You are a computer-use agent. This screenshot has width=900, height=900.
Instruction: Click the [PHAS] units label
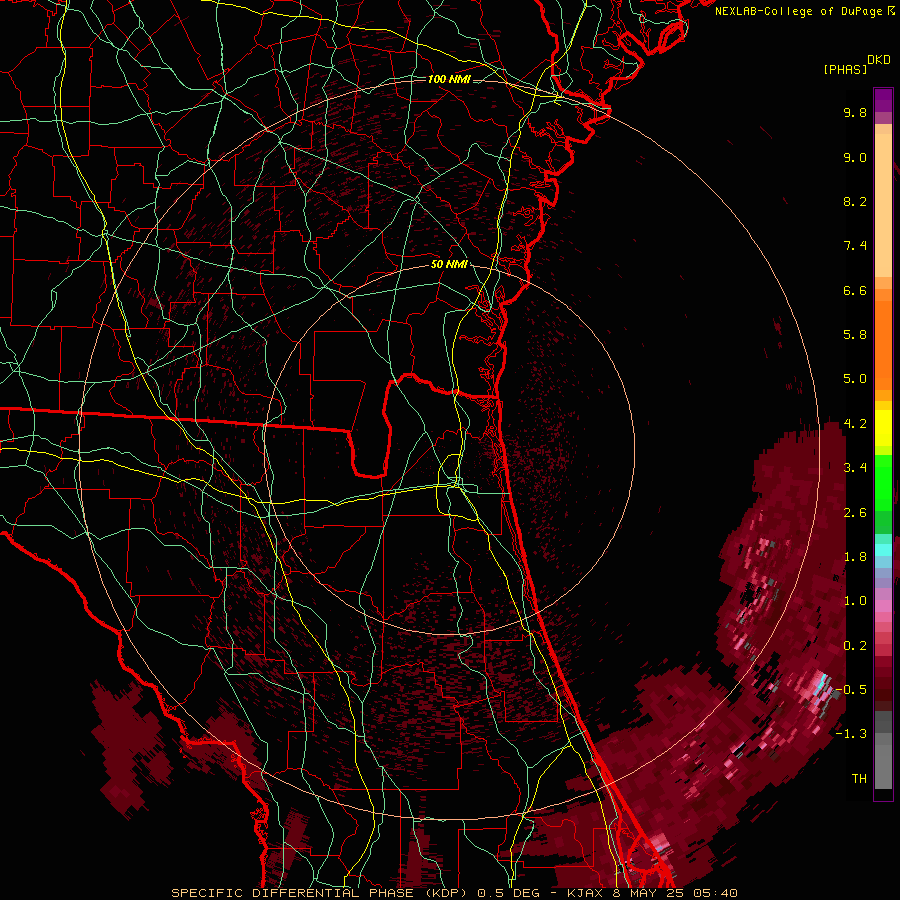[845, 69]
